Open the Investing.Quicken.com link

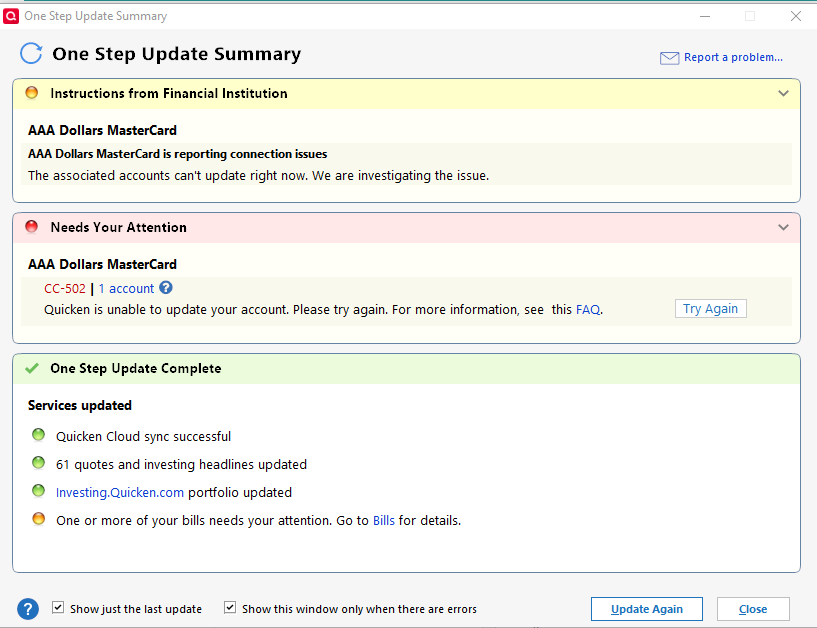coord(120,493)
